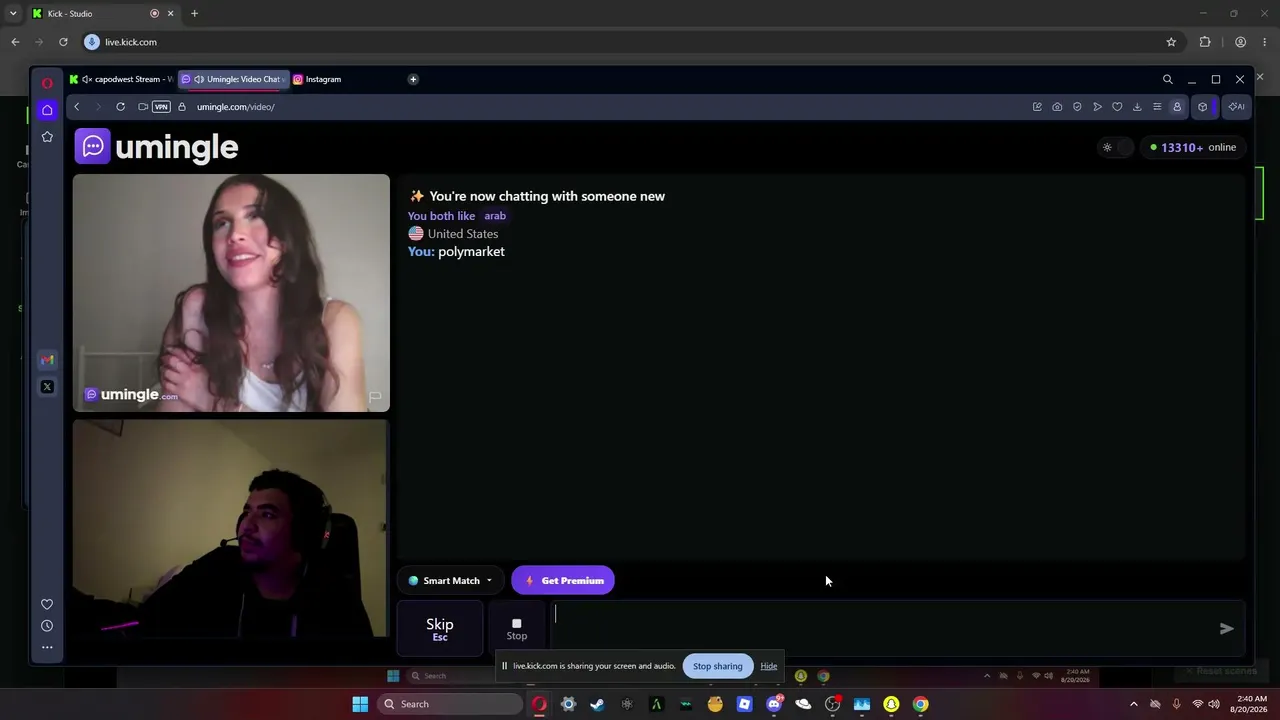
Task: Open the Windows Start menu
Action: click(360, 704)
